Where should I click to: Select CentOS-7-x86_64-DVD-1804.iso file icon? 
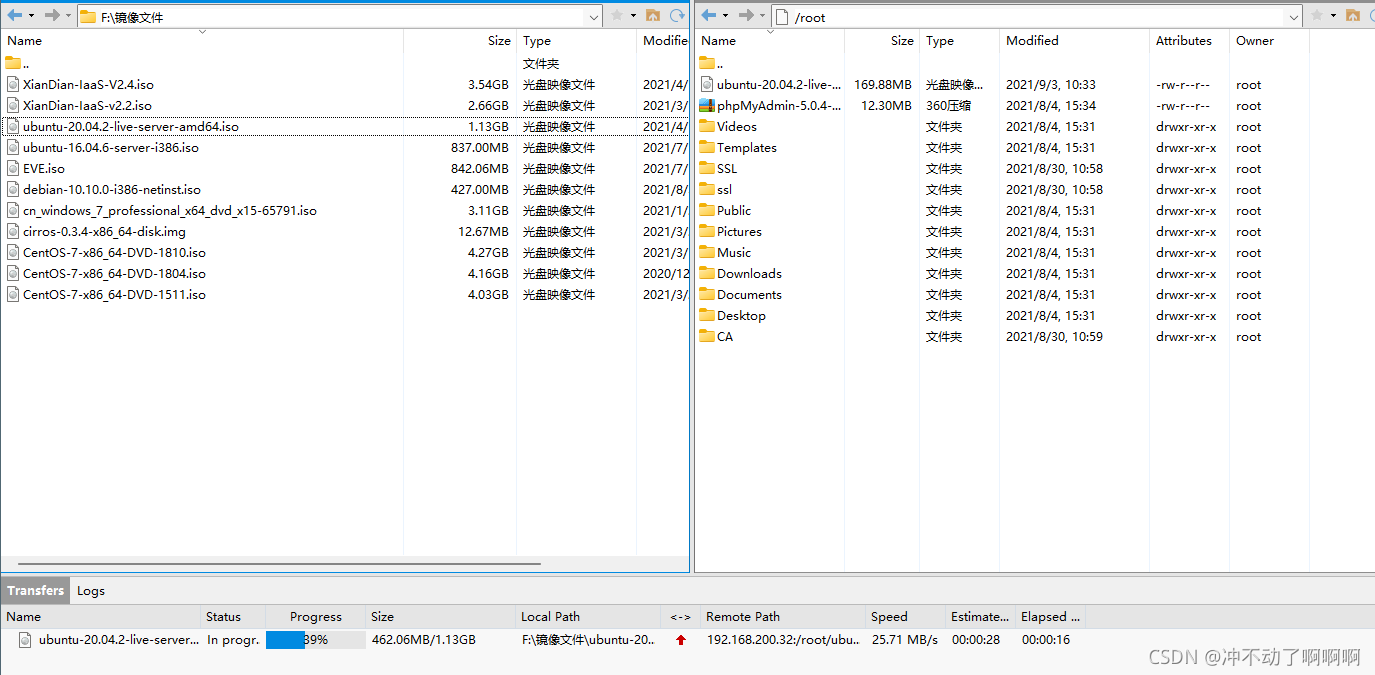click(x=13, y=274)
